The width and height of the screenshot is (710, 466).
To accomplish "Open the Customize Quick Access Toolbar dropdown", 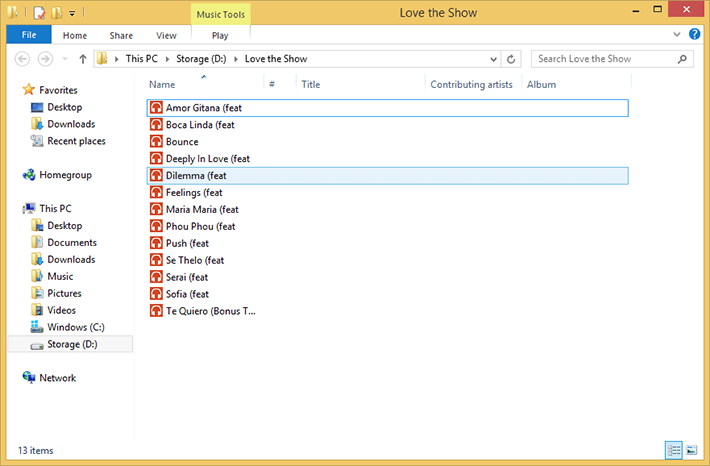I will point(72,13).
